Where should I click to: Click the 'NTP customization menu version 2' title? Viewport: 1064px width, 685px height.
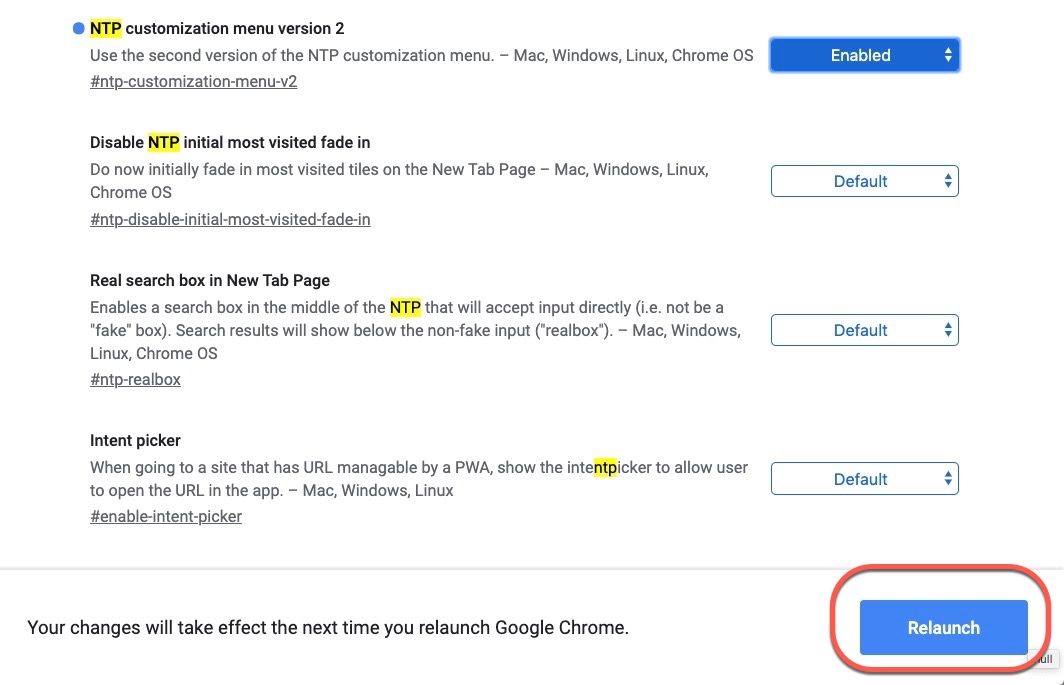[217, 29]
